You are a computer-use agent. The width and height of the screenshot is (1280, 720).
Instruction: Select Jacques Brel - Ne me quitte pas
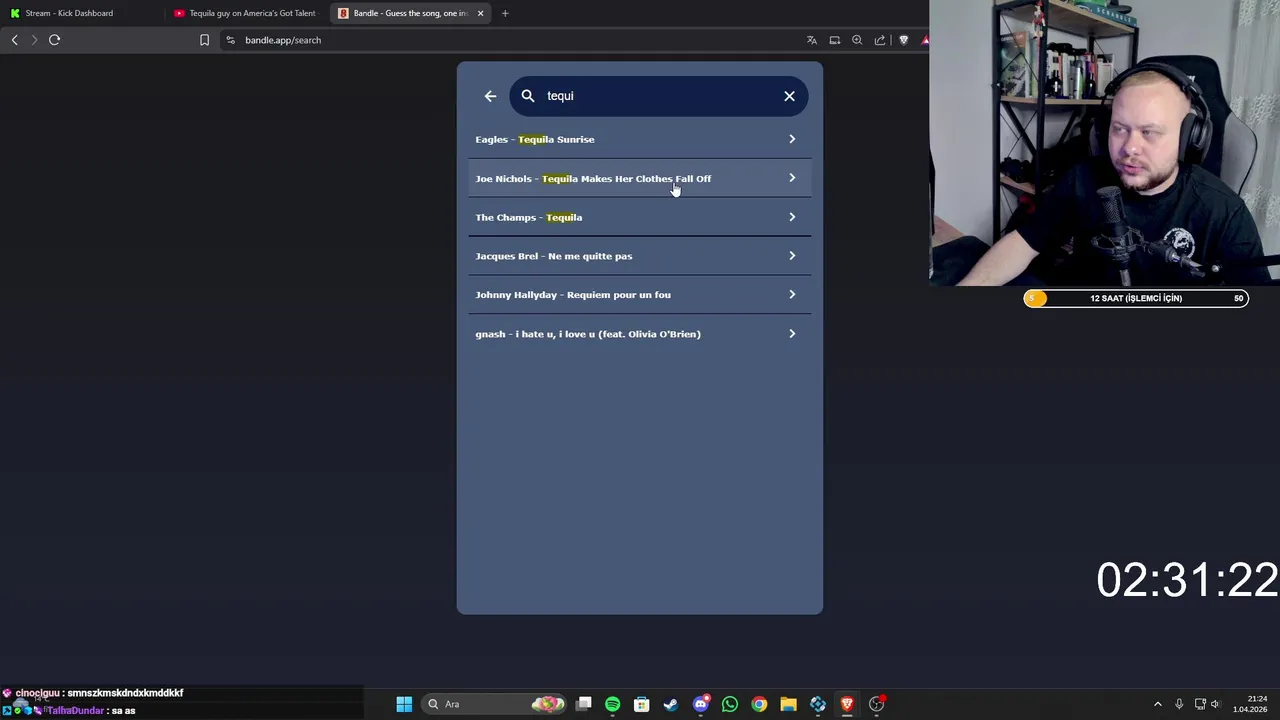click(x=639, y=256)
